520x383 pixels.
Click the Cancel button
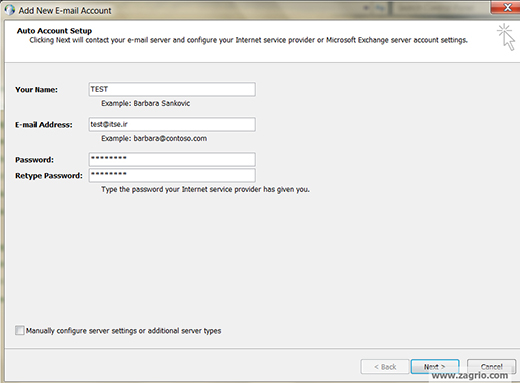(491, 367)
